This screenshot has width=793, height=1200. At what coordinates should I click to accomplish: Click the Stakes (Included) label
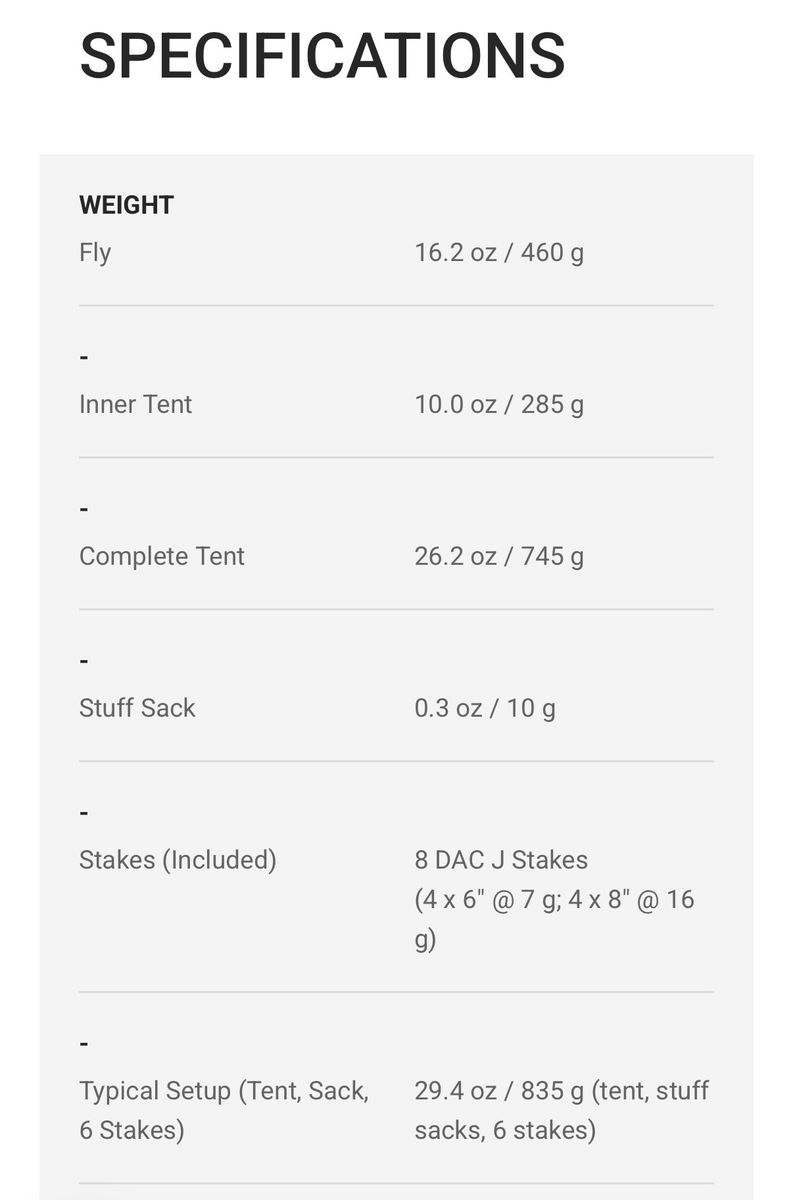[x=177, y=860]
